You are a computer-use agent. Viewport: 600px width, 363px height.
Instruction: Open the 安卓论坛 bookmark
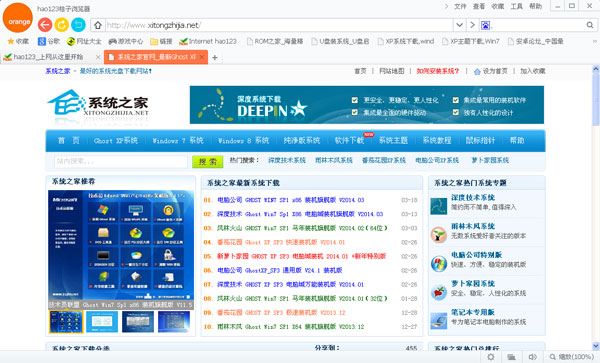pos(535,41)
